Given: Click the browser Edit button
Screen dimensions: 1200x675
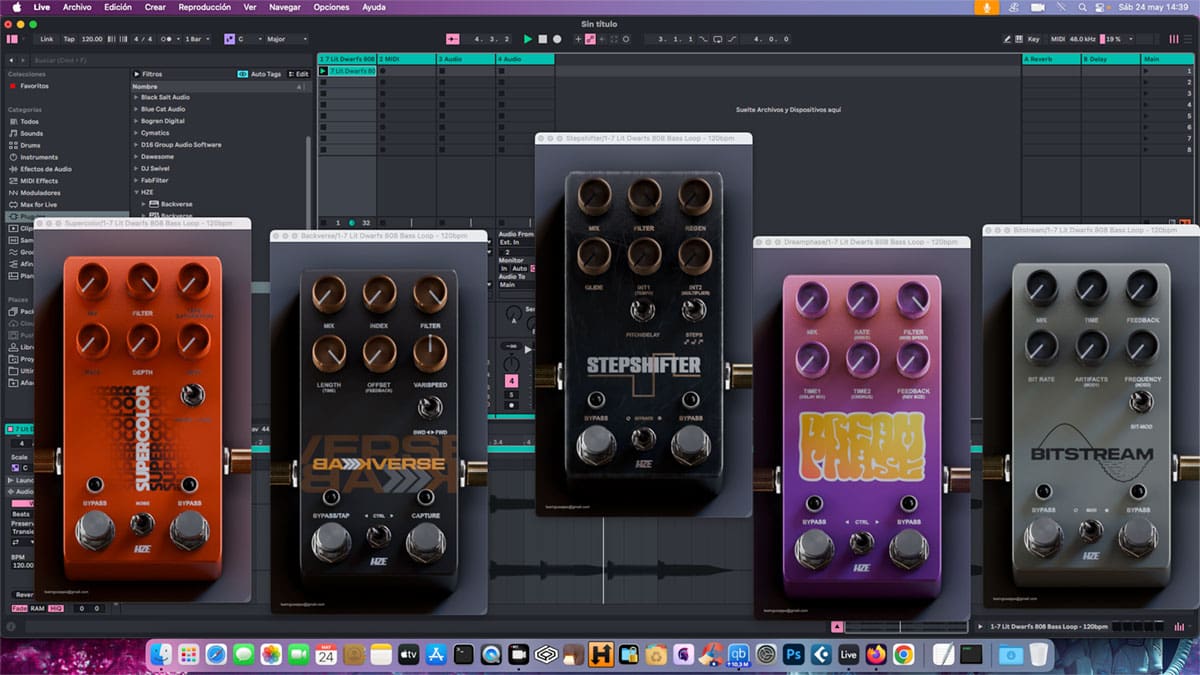Looking at the screenshot, I should click(x=299, y=74).
